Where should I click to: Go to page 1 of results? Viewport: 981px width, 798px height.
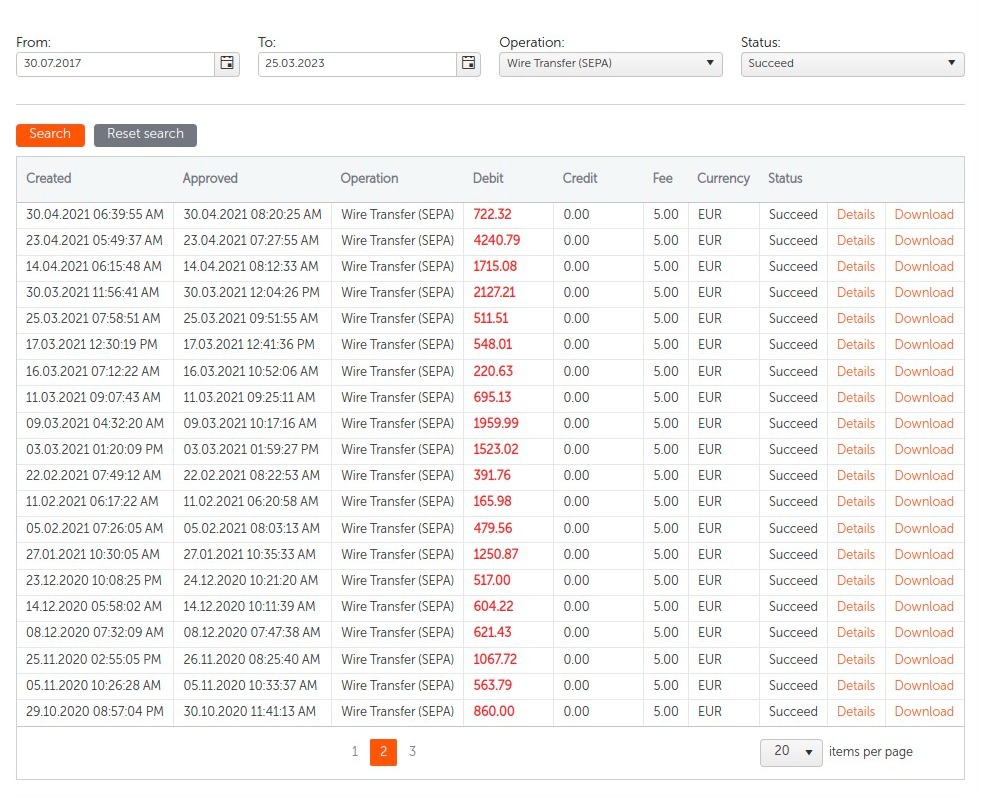point(354,752)
